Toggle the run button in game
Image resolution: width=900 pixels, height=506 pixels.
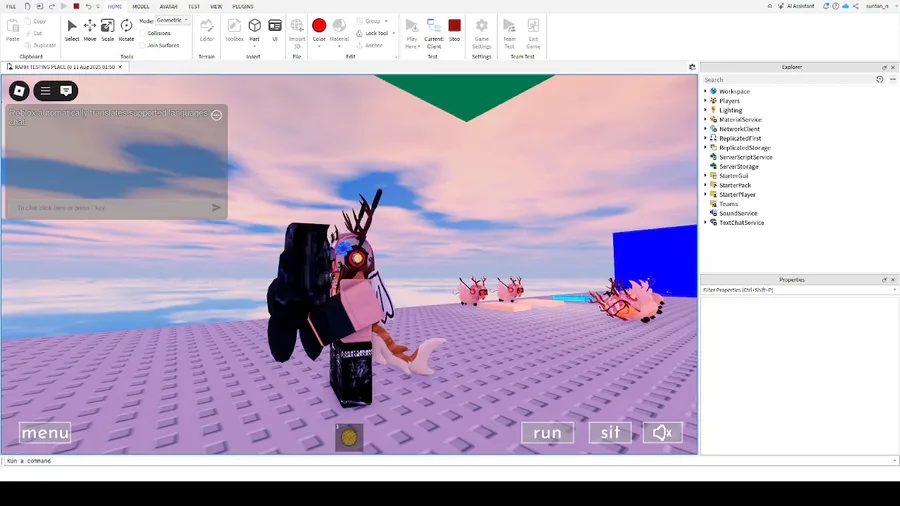(548, 433)
